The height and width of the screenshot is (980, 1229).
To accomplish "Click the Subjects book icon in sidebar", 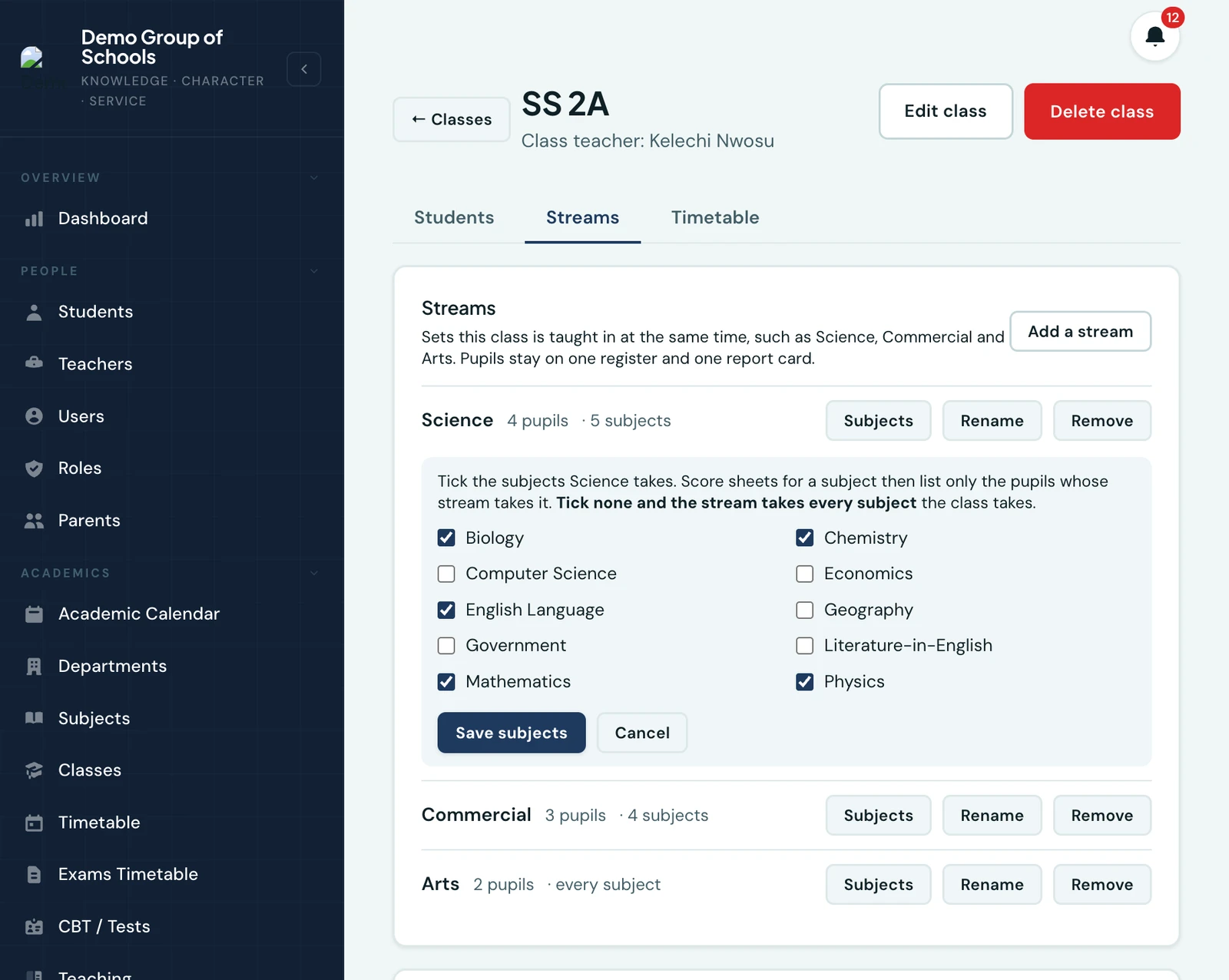I will click(34, 718).
